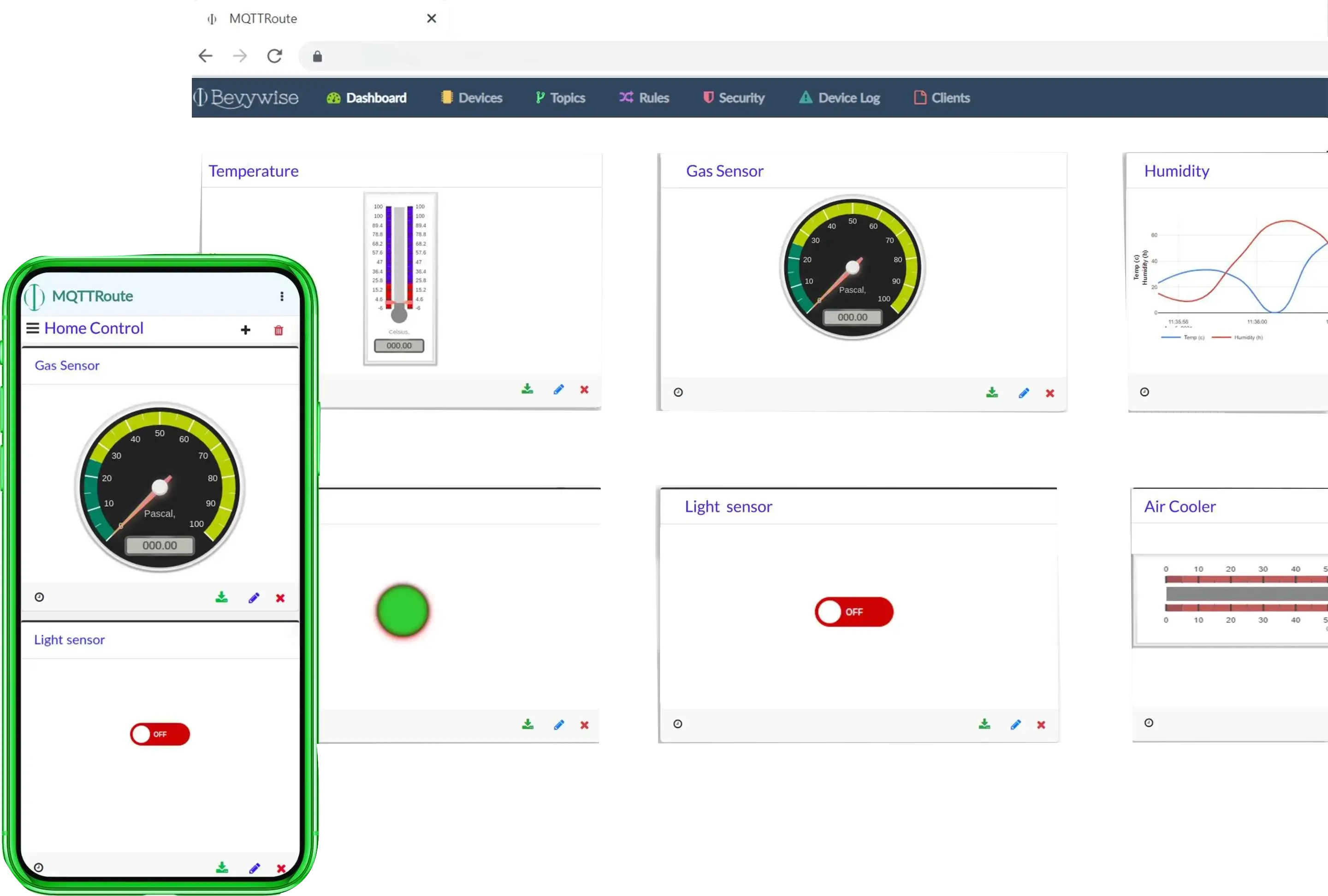Click the delete red button in Home Control
1328x896 pixels.
pyautogui.click(x=278, y=329)
